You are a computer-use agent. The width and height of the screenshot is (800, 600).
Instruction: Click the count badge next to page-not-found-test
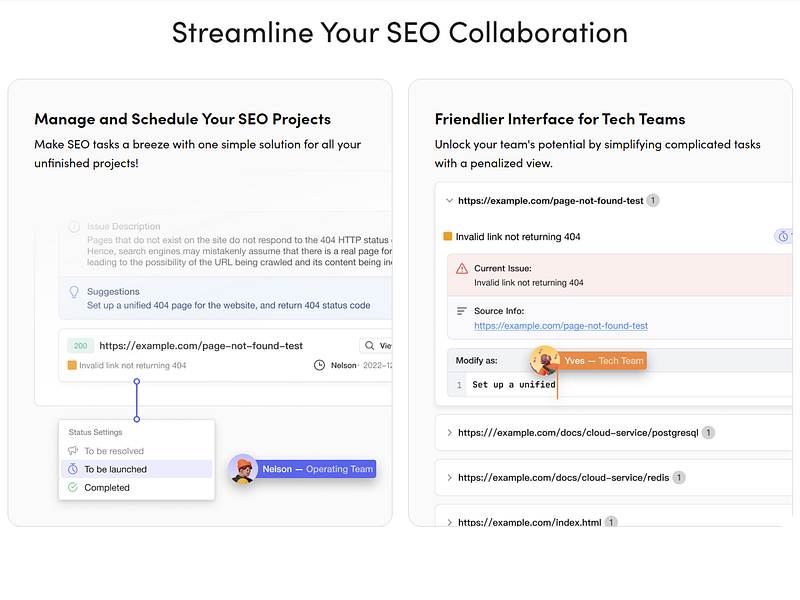653,201
